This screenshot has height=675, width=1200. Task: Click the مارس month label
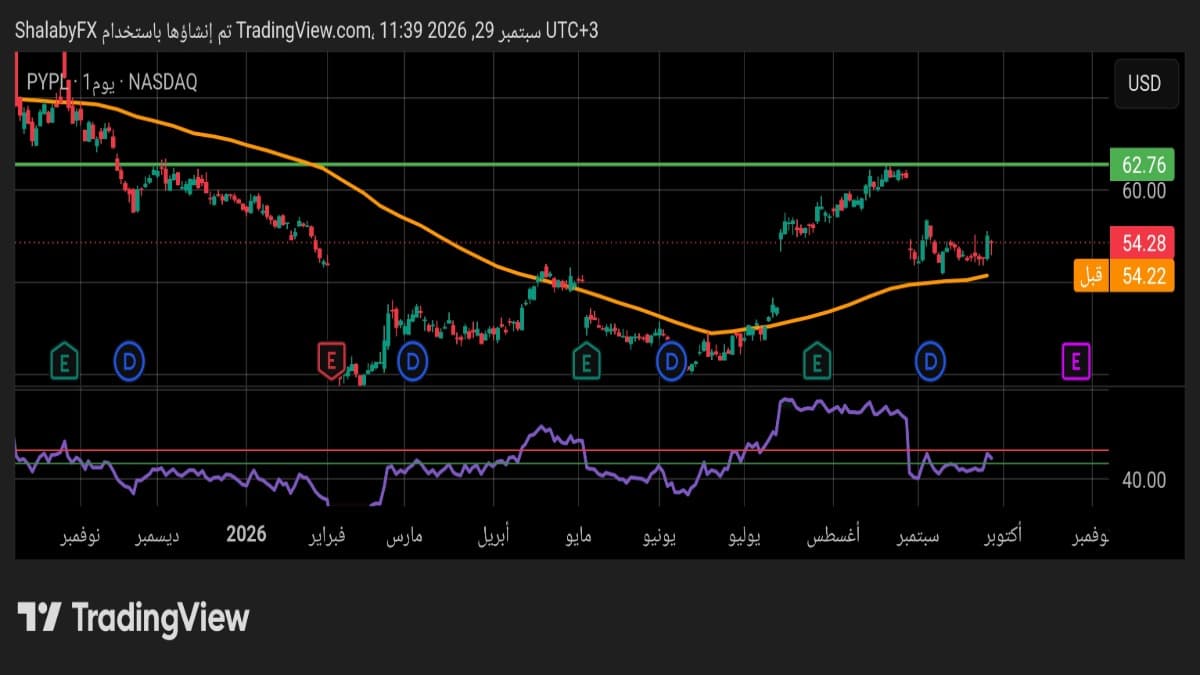click(x=405, y=536)
